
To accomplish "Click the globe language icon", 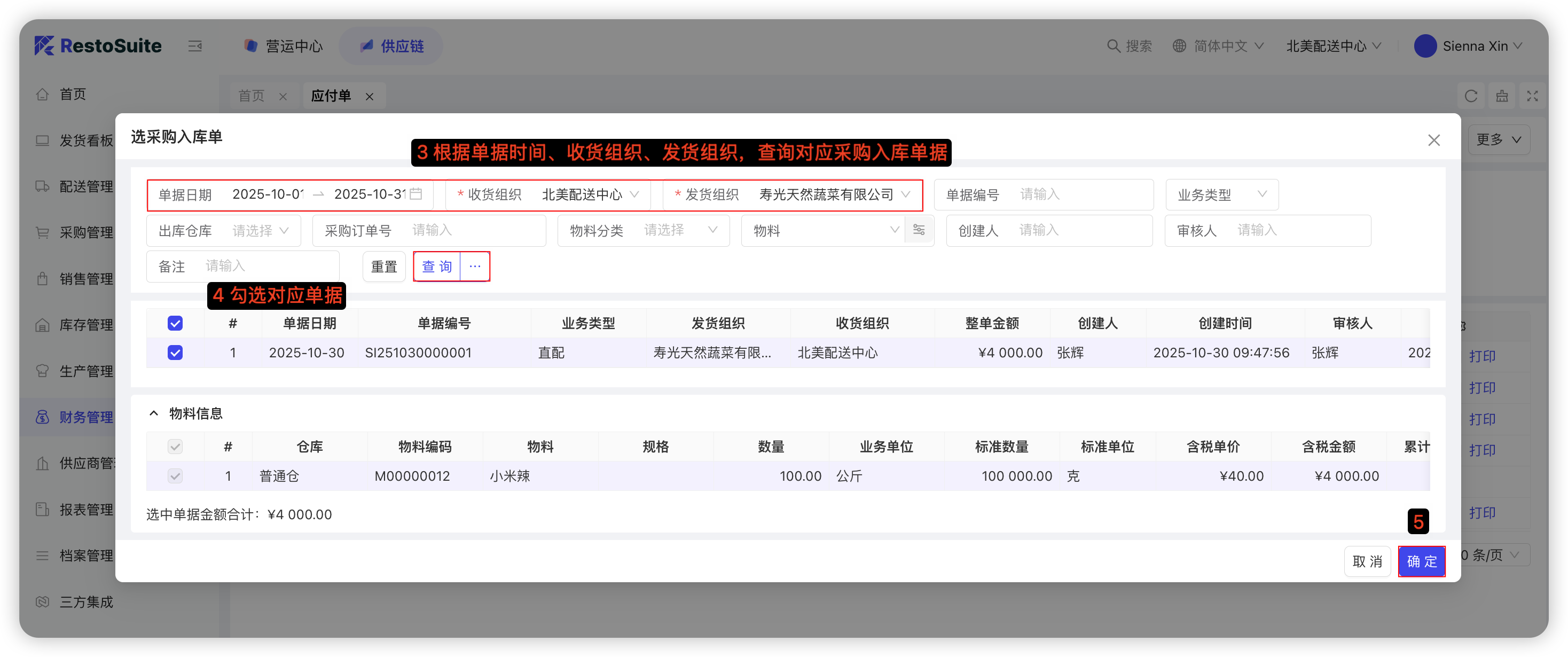I will [1179, 46].
